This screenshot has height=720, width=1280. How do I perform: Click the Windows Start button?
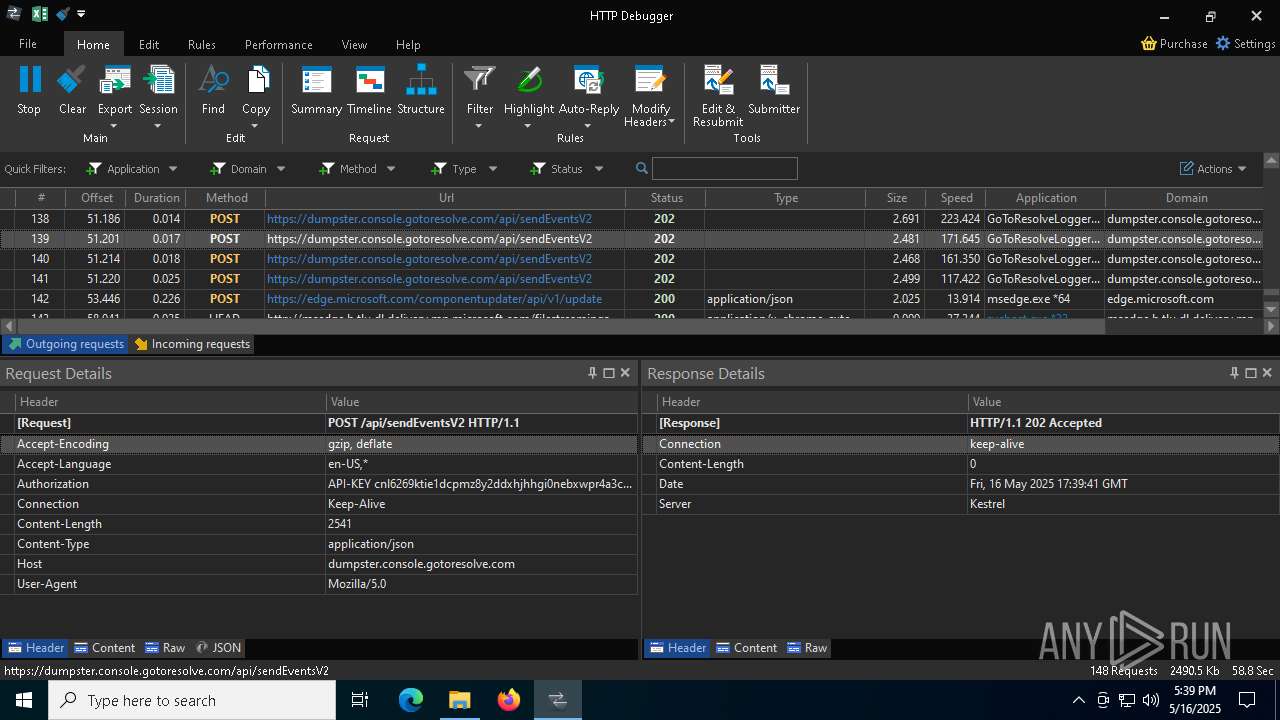point(24,700)
